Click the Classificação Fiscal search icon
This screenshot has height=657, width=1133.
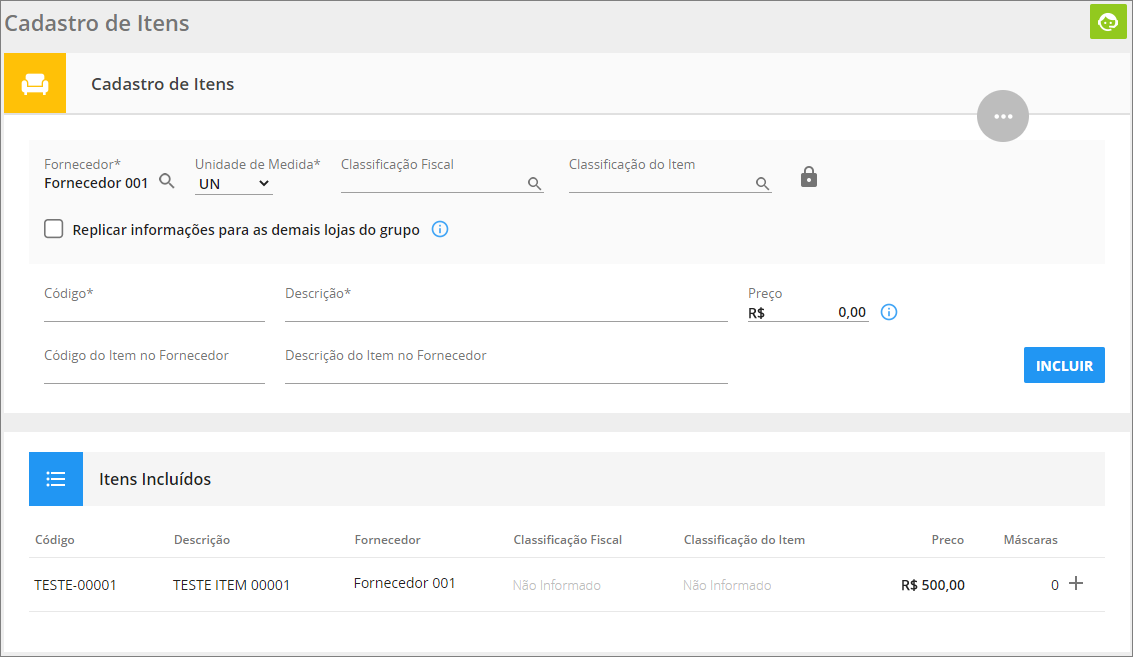[534, 183]
